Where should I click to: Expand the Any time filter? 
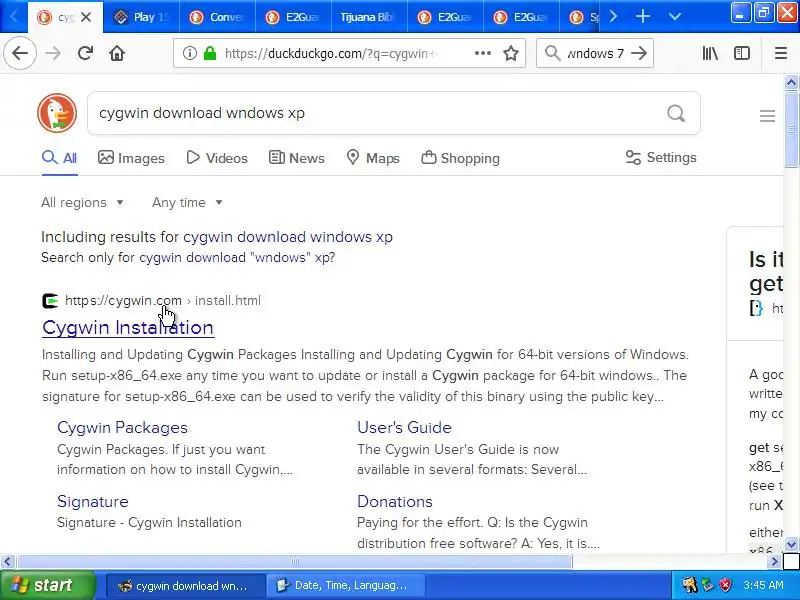[x=187, y=203]
